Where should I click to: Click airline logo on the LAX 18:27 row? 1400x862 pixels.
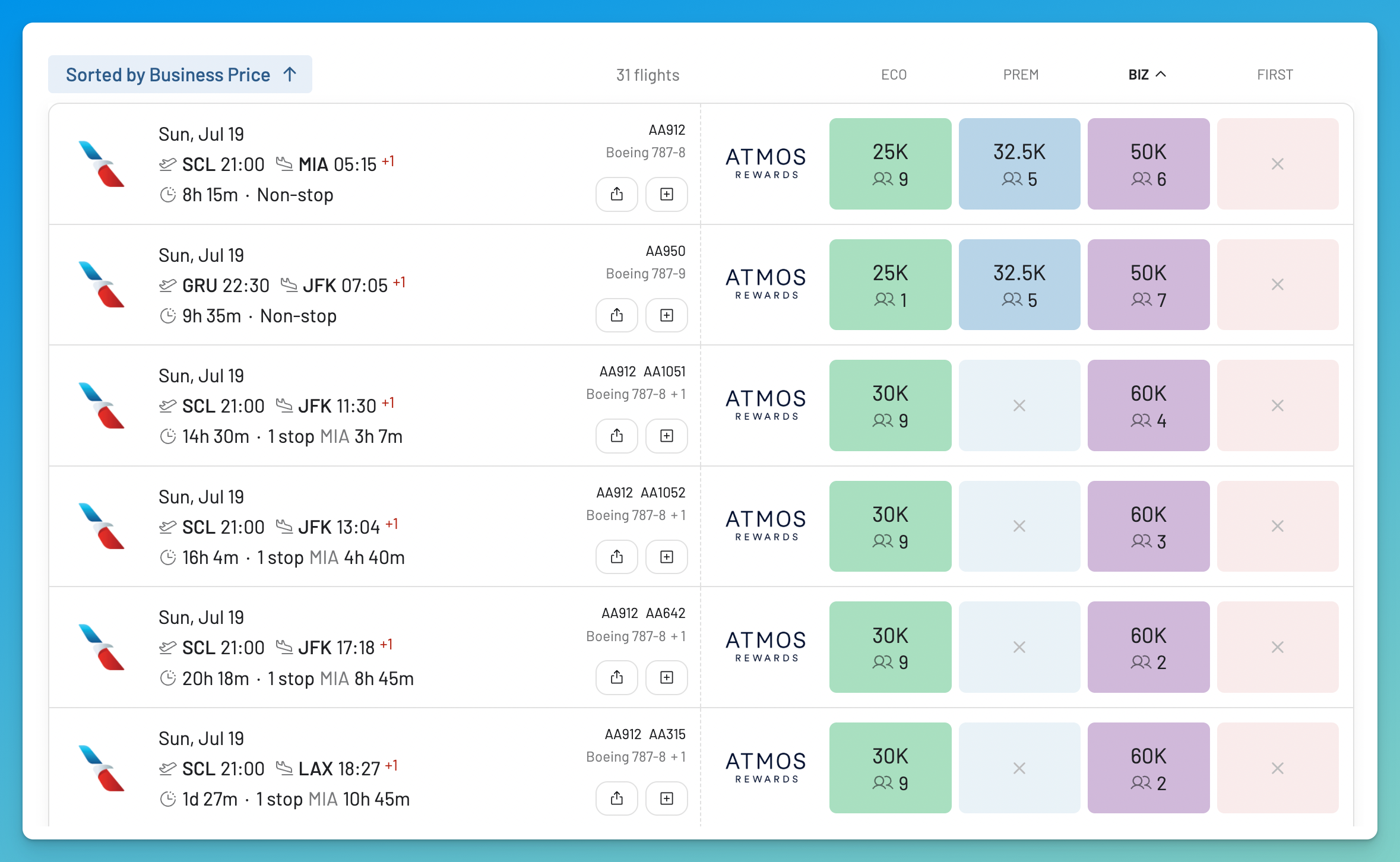(102, 768)
